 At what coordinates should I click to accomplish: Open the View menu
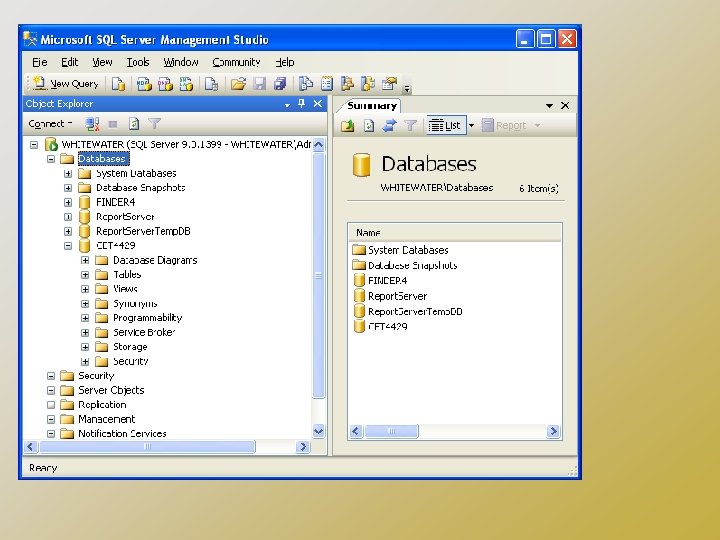point(102,62)
